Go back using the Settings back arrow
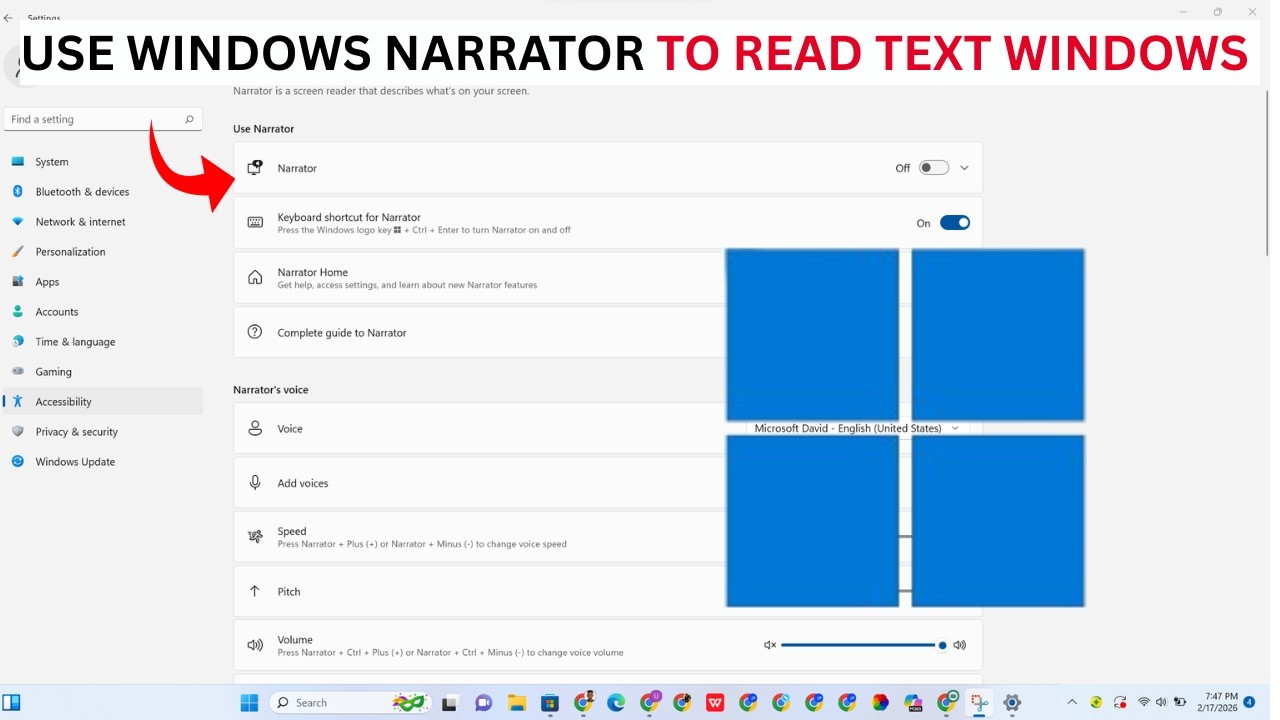 coord(8,18)
